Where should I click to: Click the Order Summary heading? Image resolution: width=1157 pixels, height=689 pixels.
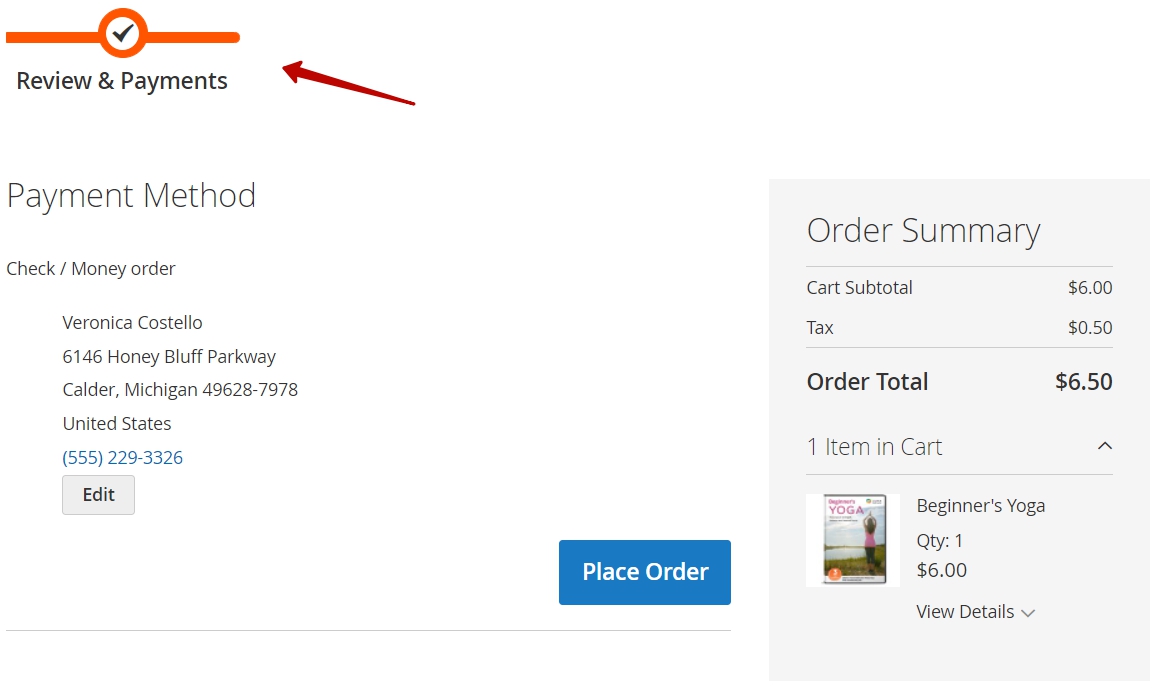pos(923,231)
